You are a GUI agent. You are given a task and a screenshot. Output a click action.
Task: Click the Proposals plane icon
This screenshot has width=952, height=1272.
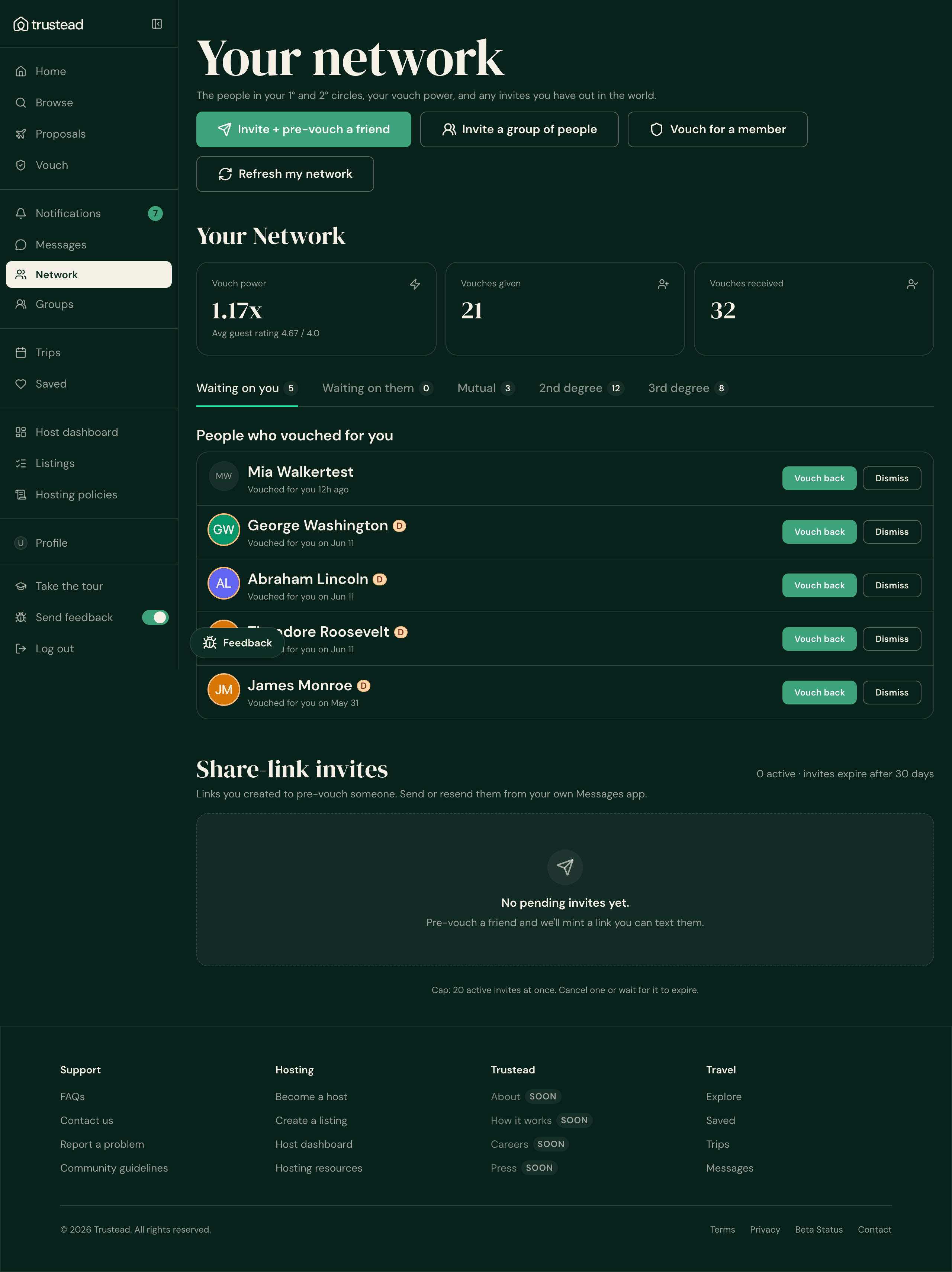(x=21, y=134)
